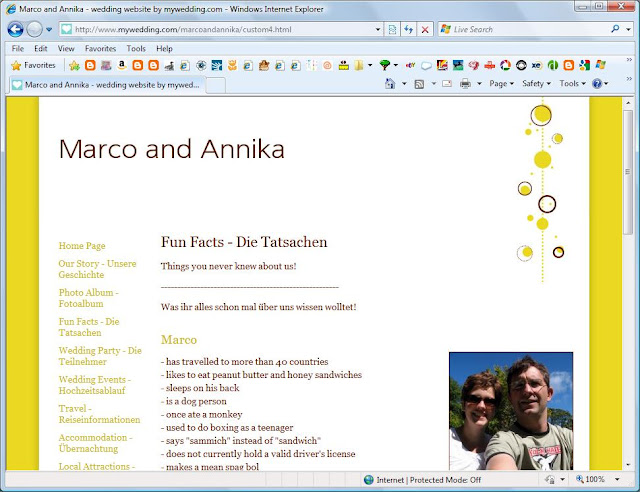The image size is (640, 492).
Task: Expand favorites bar overflow chevron
Action: tap(629, 60)
